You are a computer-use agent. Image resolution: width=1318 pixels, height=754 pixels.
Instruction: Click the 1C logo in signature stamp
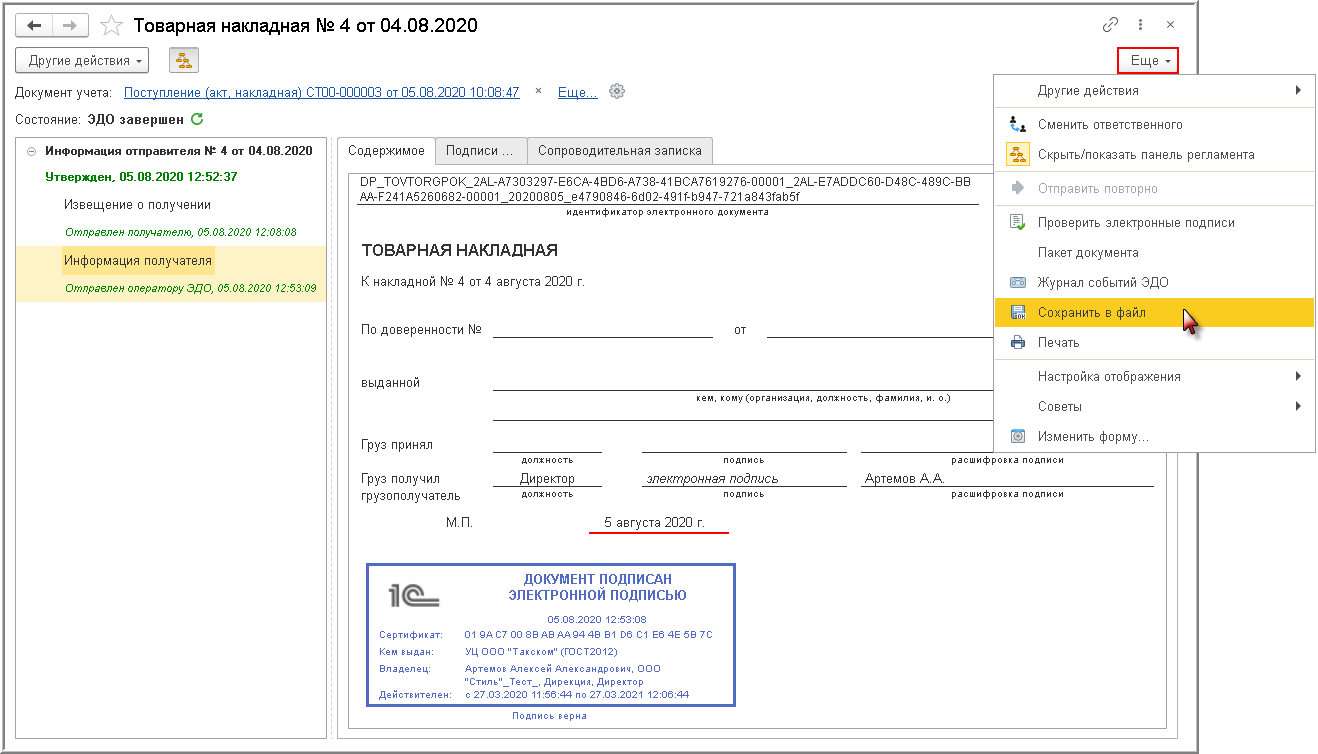click(x=414, y=596)
